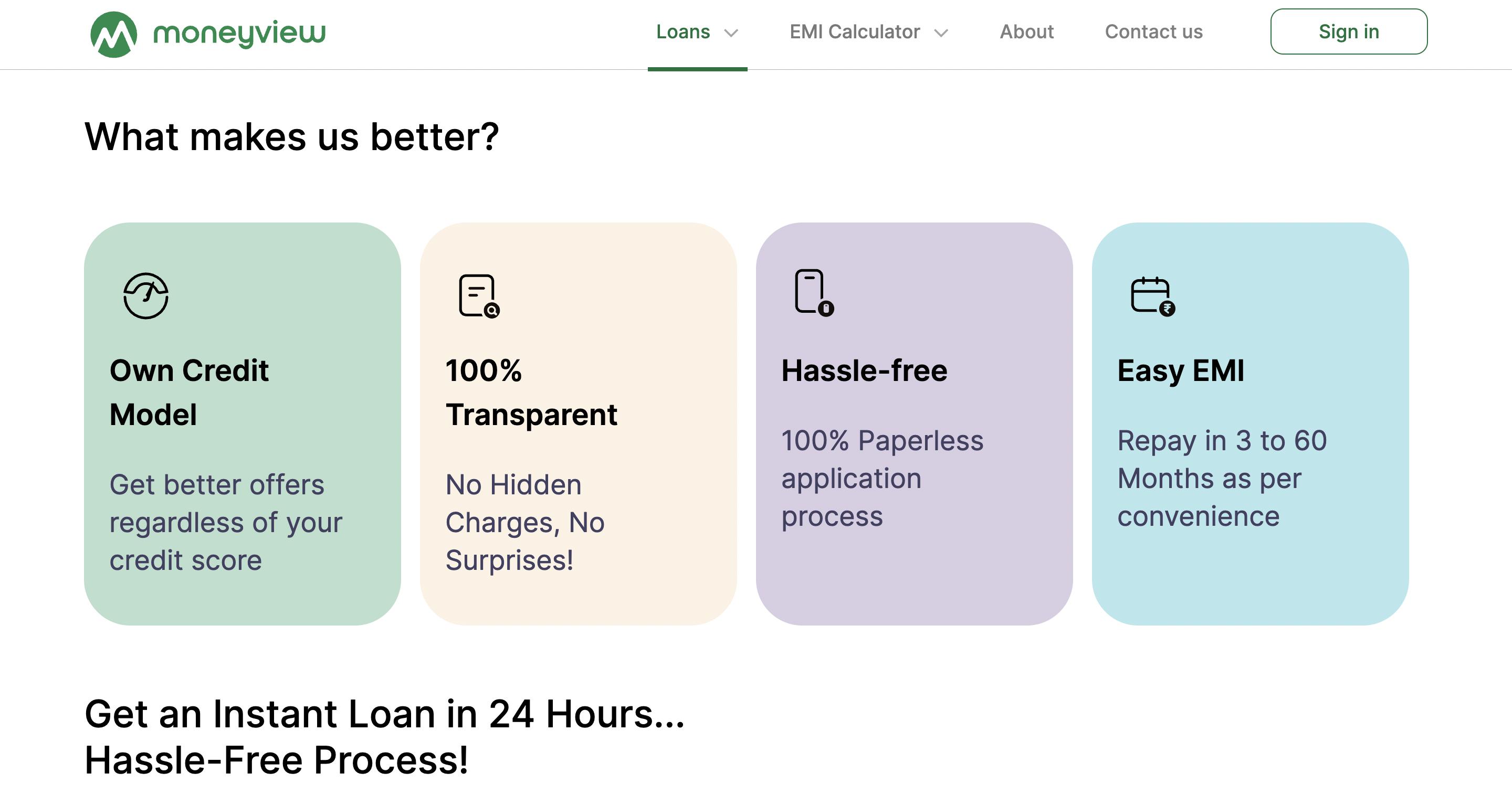Click "Repay in 3 to 60 Months" description

[1222, 478]
